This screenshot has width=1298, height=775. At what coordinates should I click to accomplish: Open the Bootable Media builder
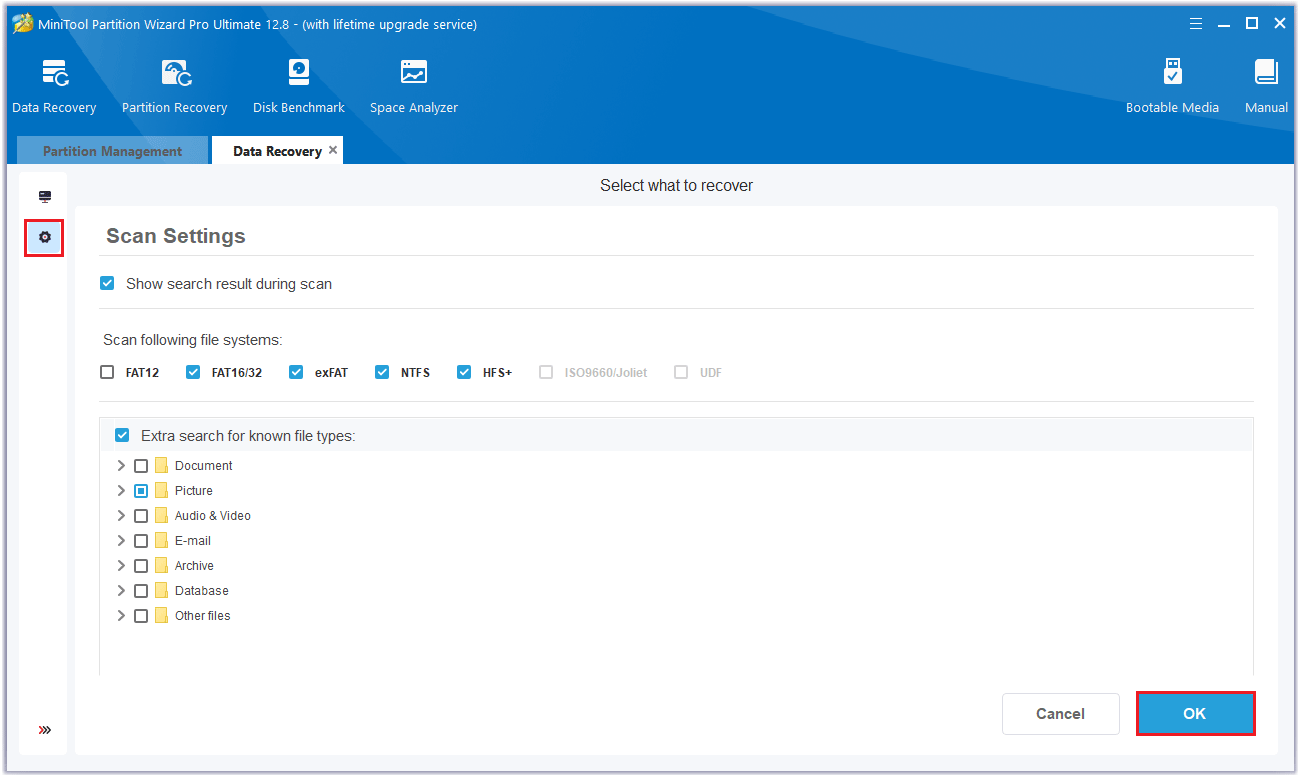(1172, 87)
